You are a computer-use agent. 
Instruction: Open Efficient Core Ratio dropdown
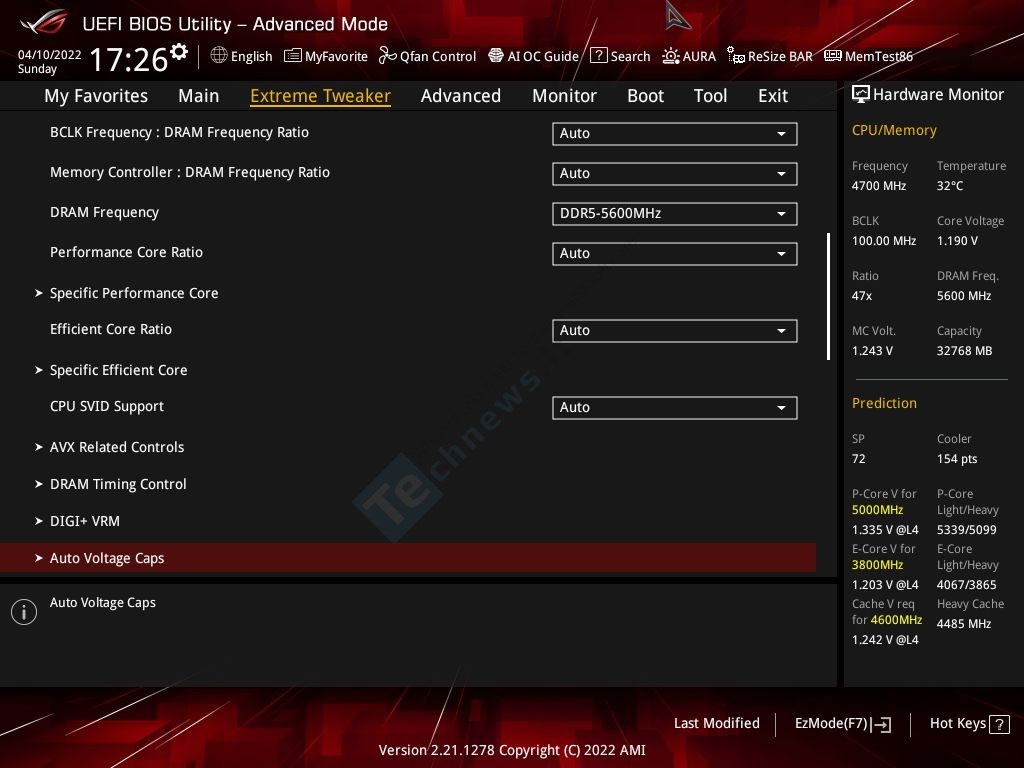tap(675, 330)
